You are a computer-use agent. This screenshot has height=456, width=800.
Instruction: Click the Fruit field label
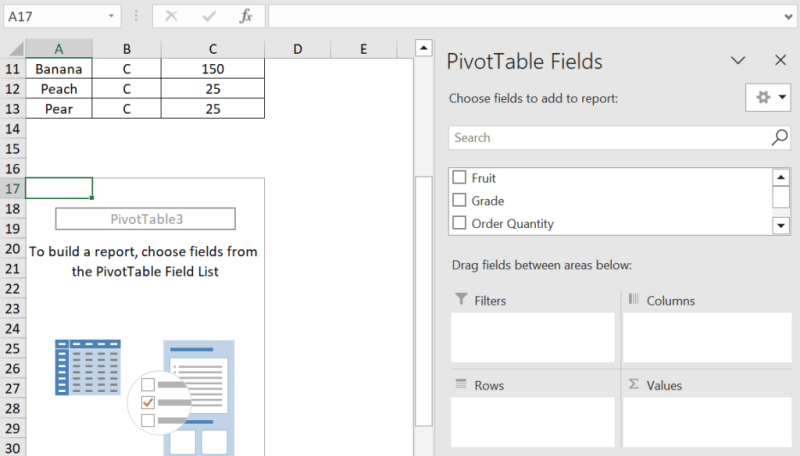[483, 178]
